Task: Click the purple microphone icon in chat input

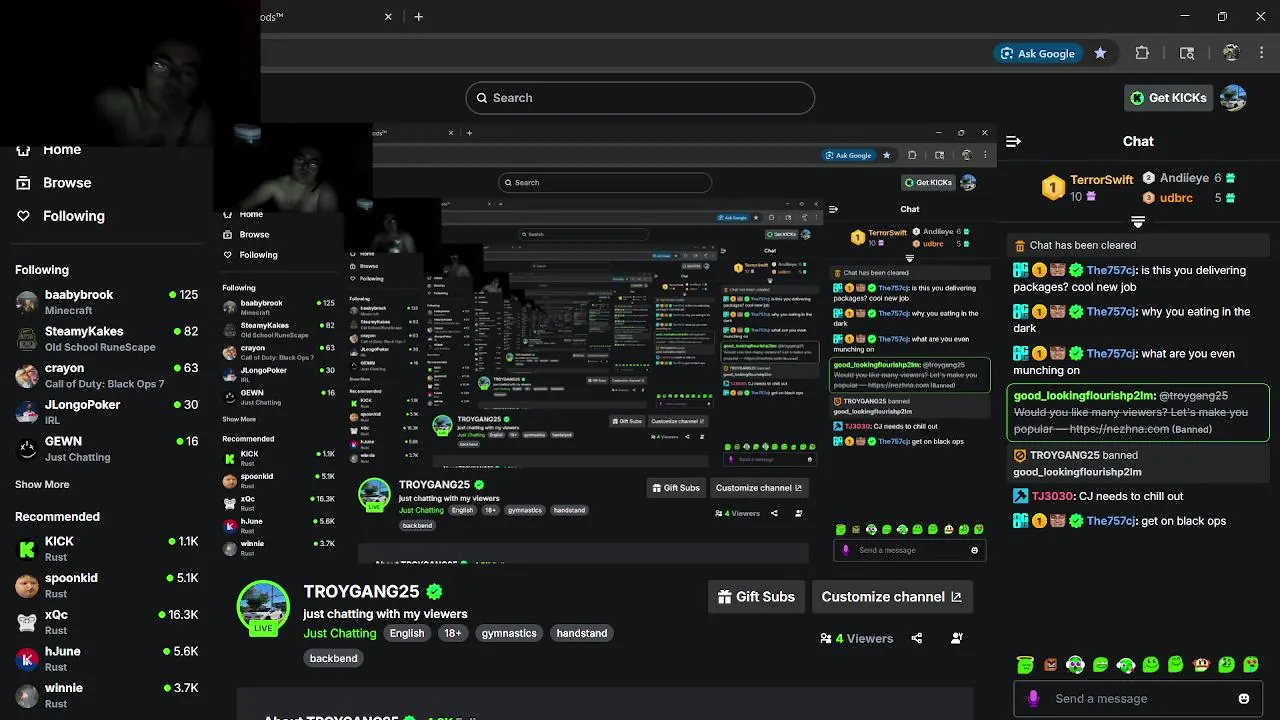Action: click(1033, 699)
